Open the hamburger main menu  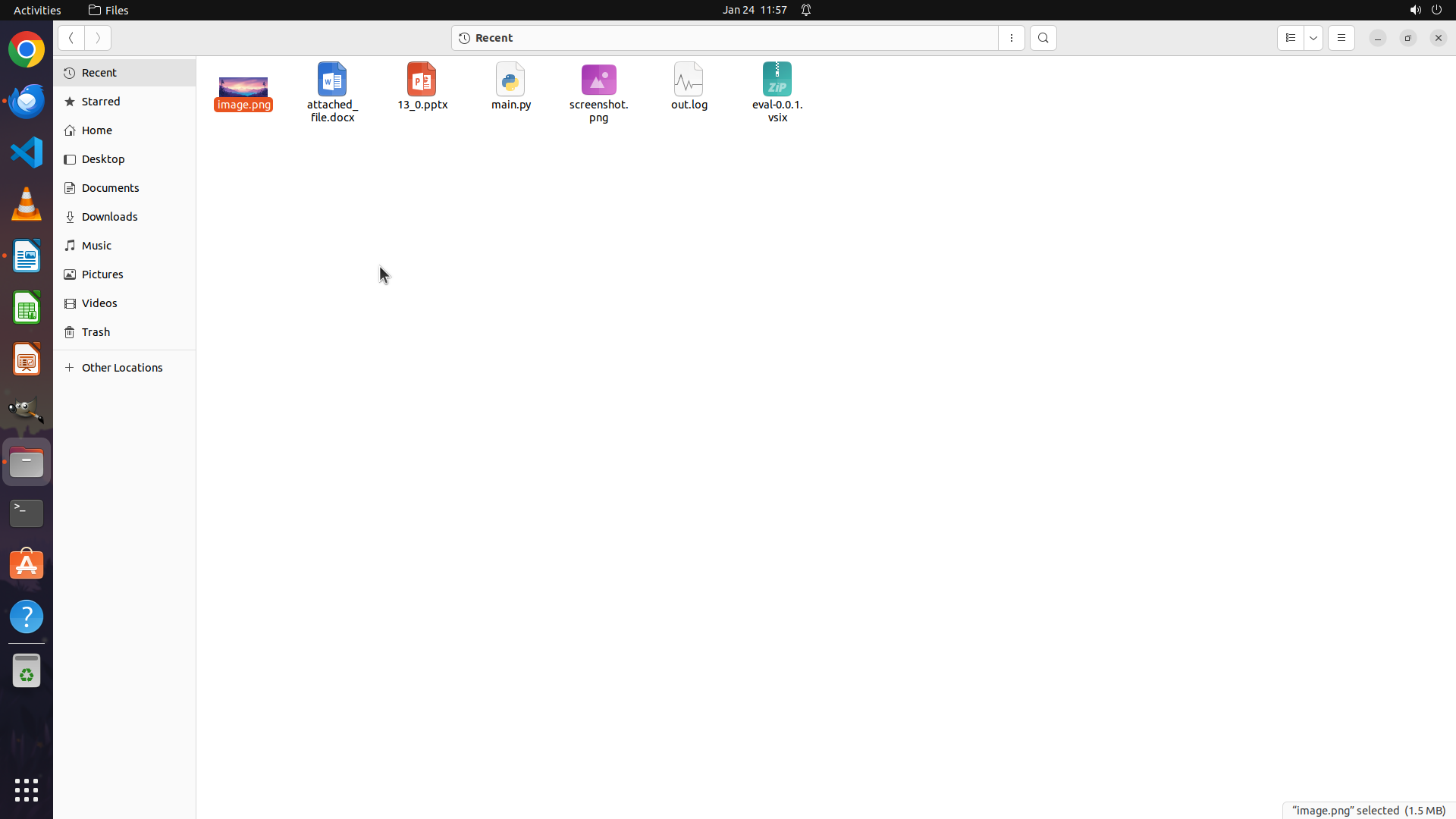pyautogui.click(x=1341, y=38)
